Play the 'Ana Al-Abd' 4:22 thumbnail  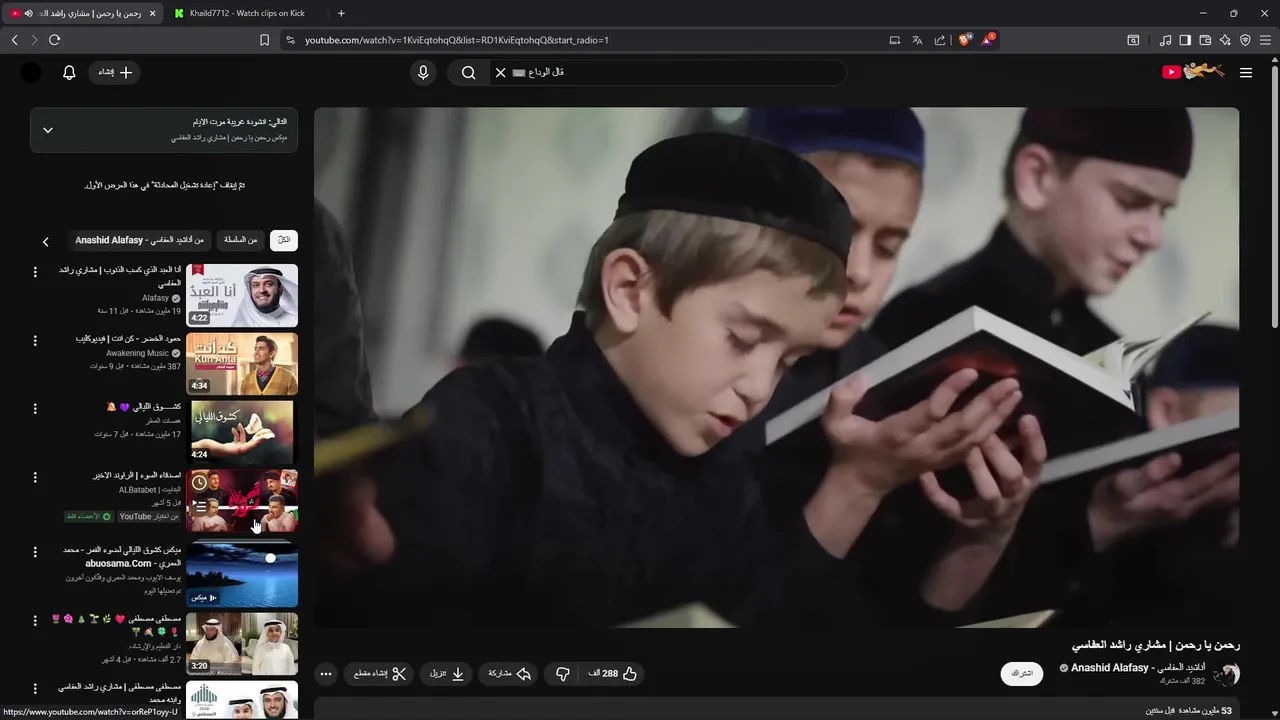[x=242, y=295]
